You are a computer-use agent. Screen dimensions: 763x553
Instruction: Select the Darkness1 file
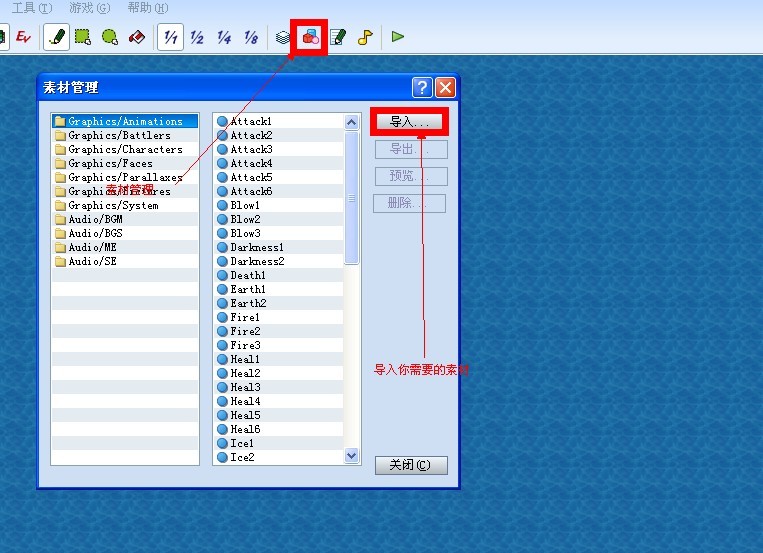[278, 247]
